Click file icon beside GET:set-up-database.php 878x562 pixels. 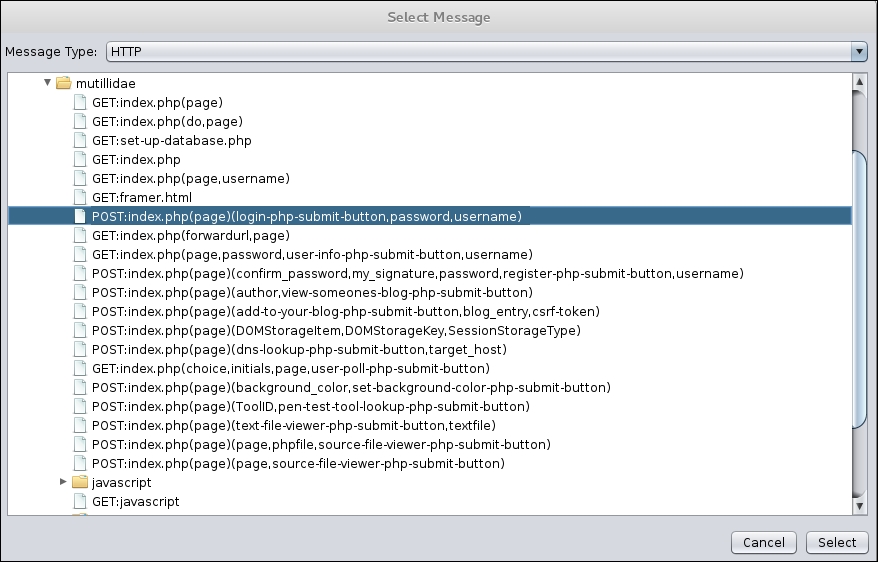[x=80, y=140]
